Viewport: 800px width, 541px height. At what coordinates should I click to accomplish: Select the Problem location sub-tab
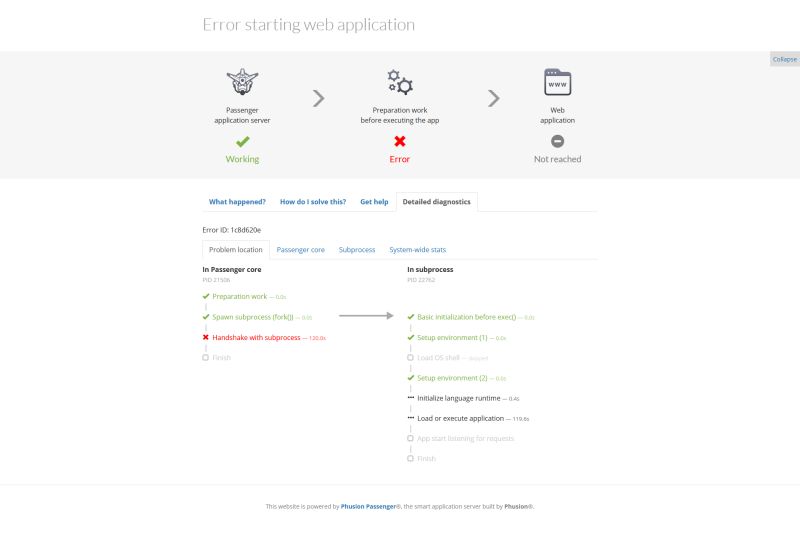[236, 250]
